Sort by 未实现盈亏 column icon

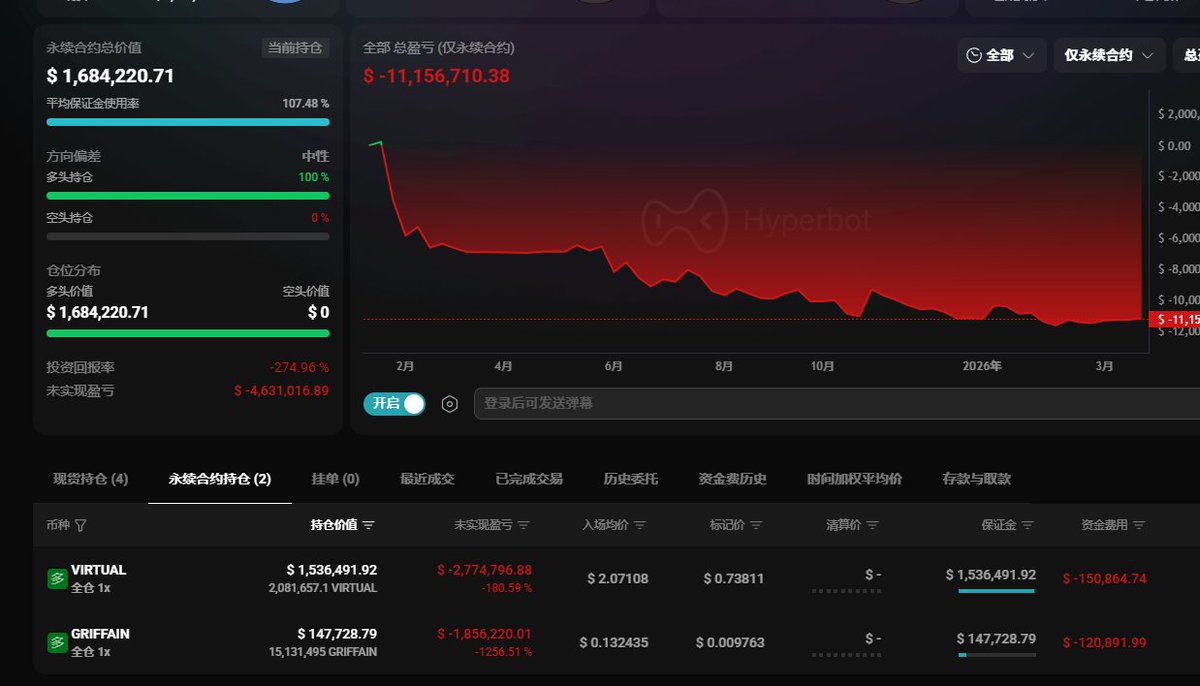click(x=524, y=525)
